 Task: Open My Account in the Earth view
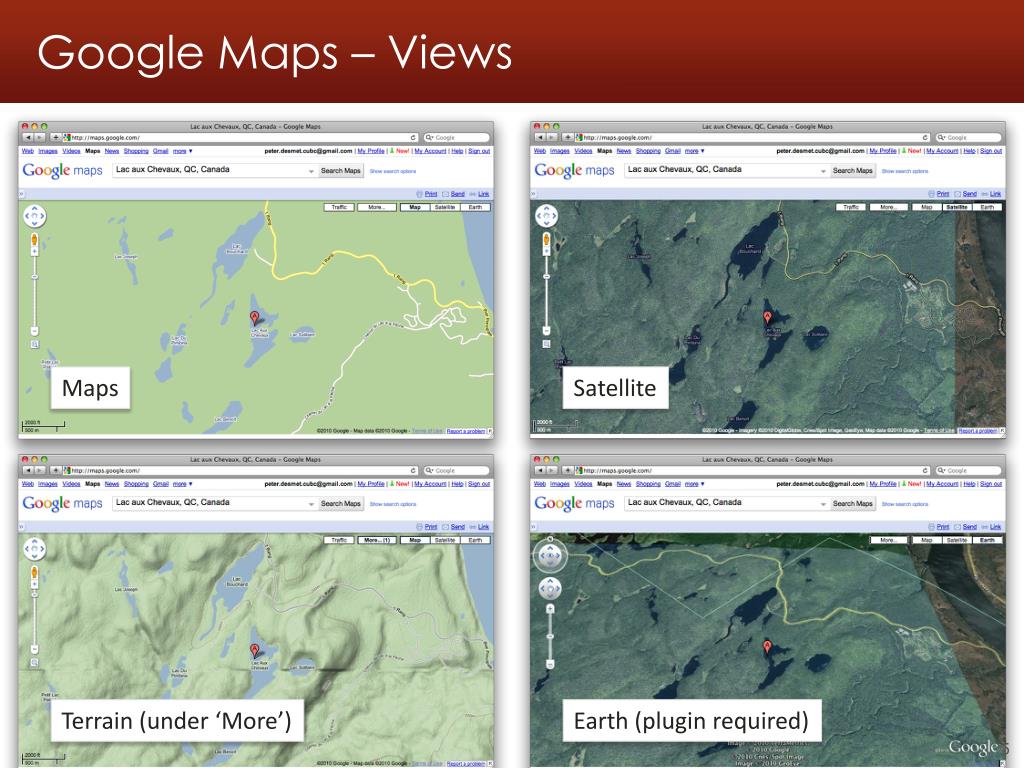tap(942, 485)
